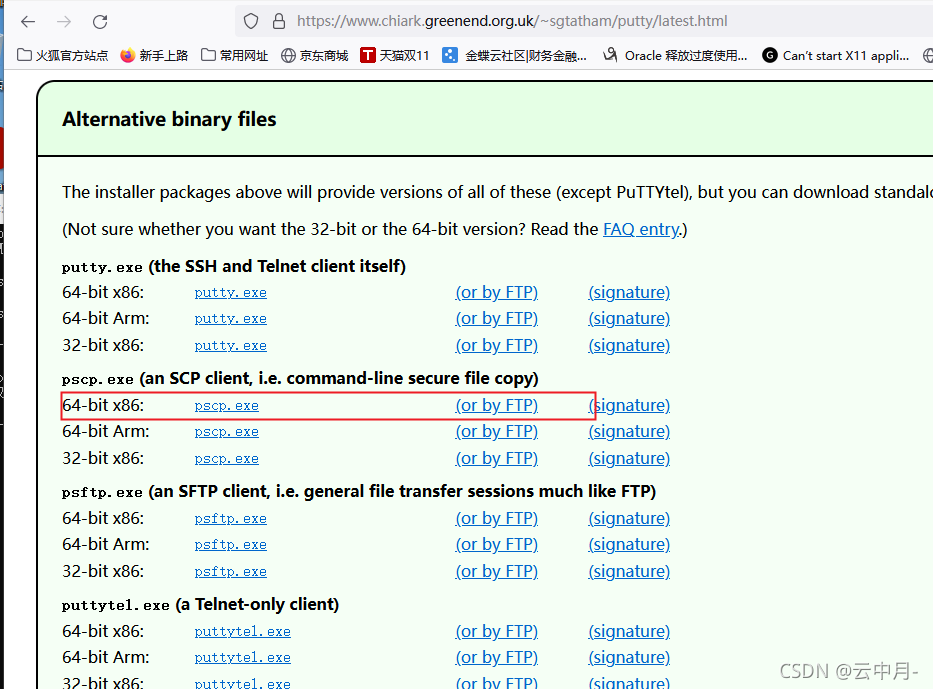Open the 京东商城 bookmark
This screenshot has height=689, width=933.
tap(315, 55)
